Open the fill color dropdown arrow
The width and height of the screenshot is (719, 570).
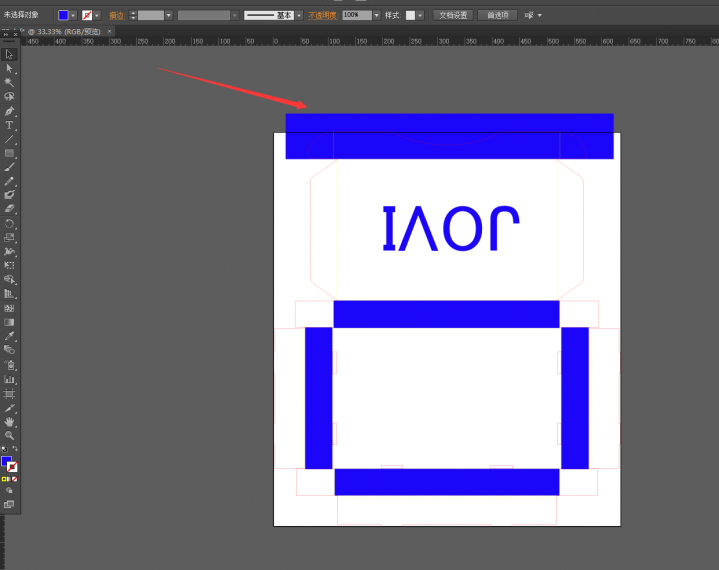tap(74, 15)
